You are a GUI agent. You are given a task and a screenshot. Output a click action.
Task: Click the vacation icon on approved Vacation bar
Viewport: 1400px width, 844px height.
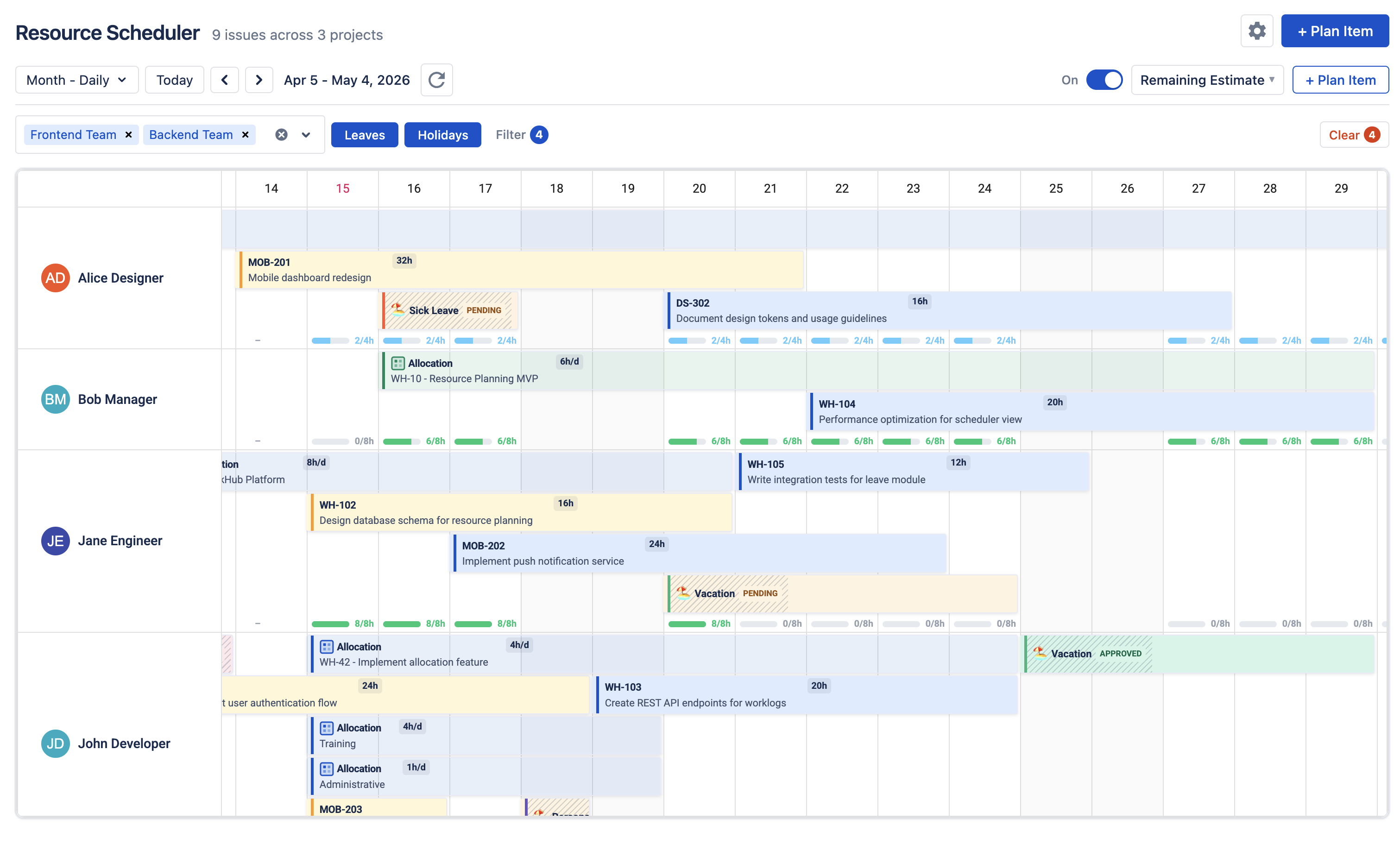pos(1039,653)
